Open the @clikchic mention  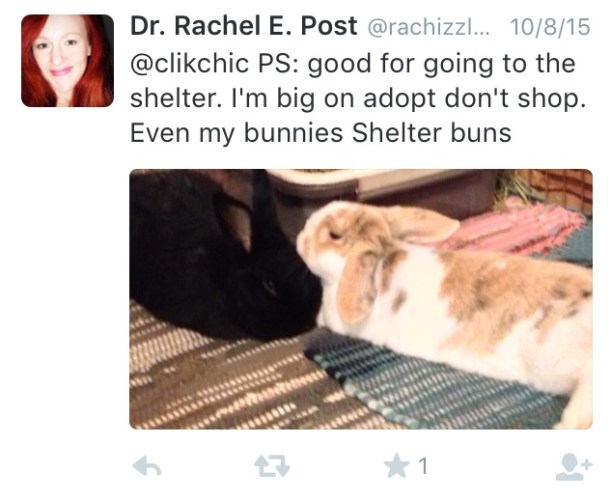189,63
